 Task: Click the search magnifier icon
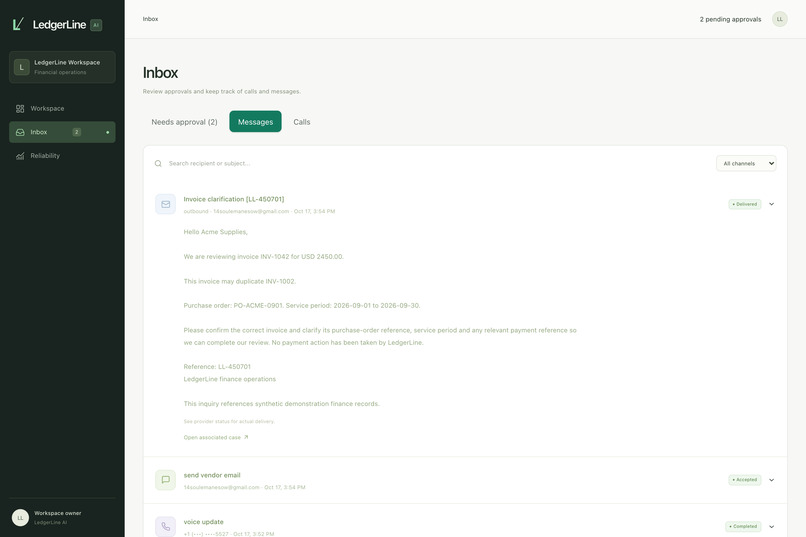click(x=158, y=163)
